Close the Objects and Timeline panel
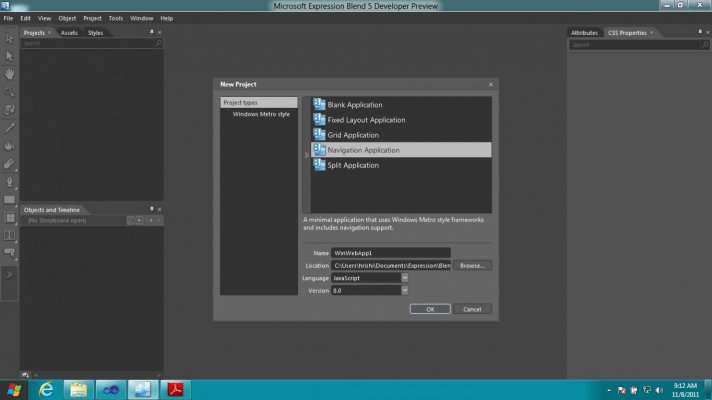Screen dimensions: 712x400 click(x=159, y=209)
